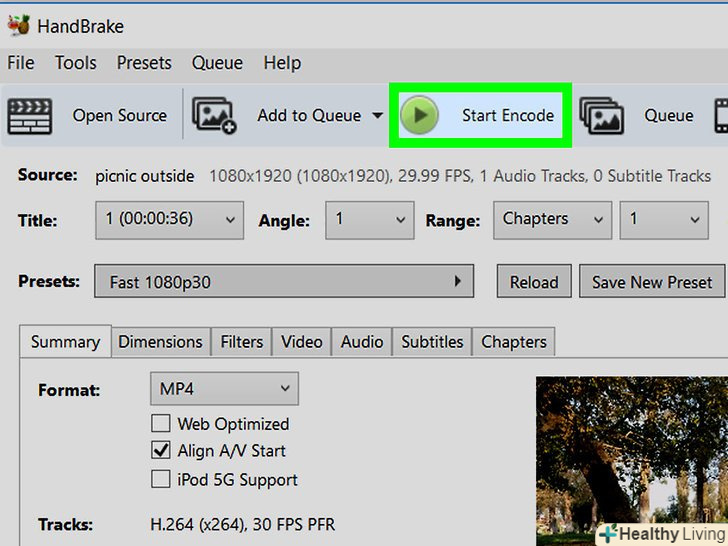Open the Format dropdown showing MP4
The image size is (728, 546).
(224, 388)
